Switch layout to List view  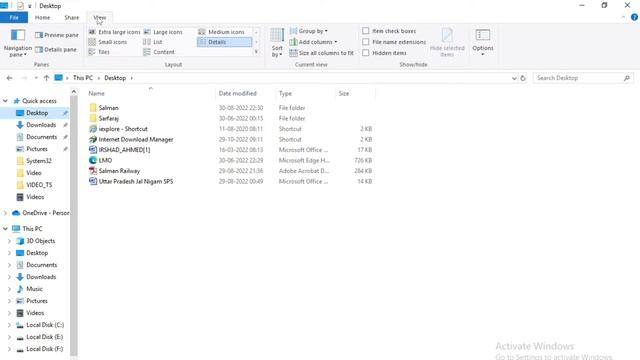click(153, 42)
